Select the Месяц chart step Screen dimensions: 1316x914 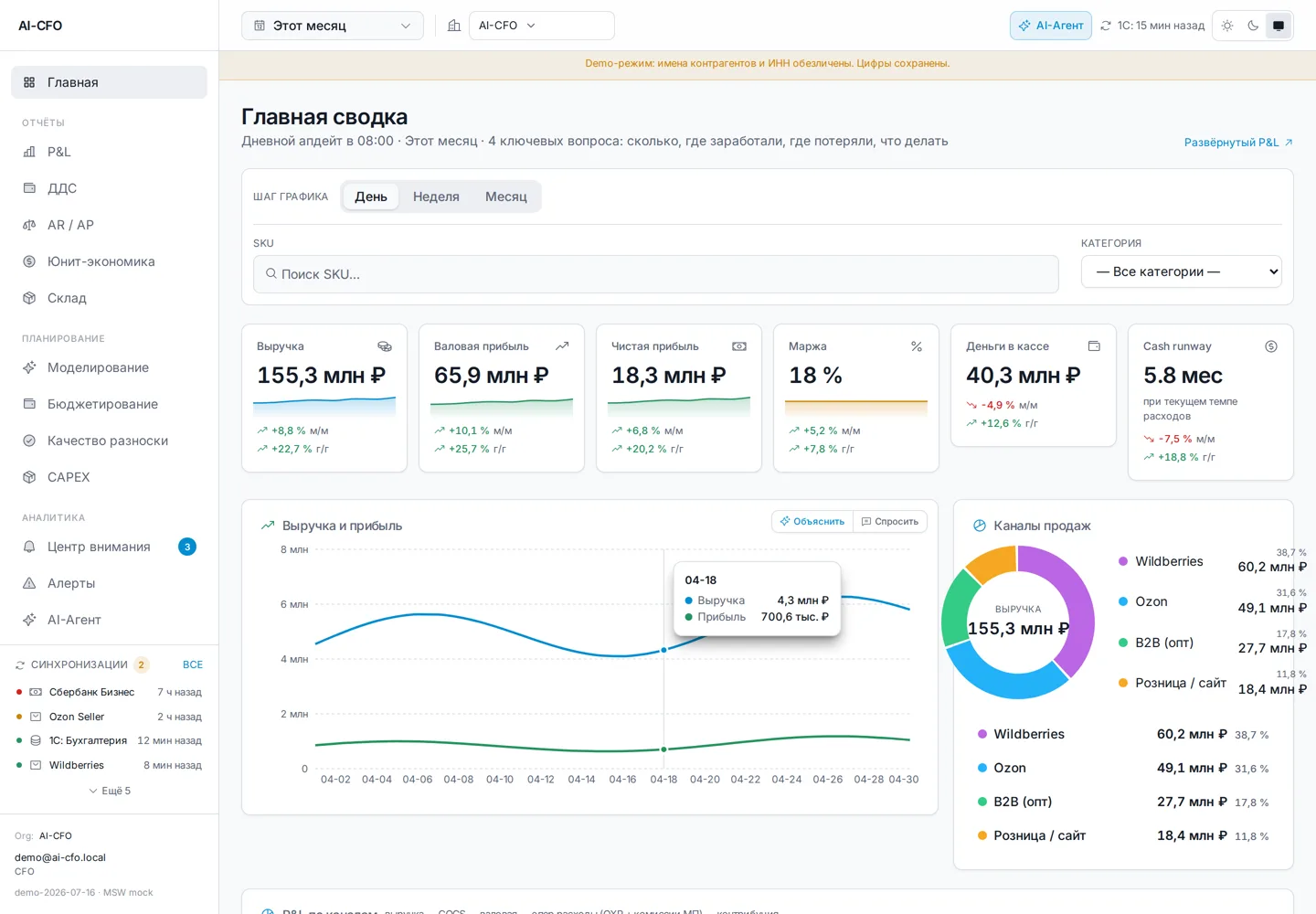[x=506, y=197]
